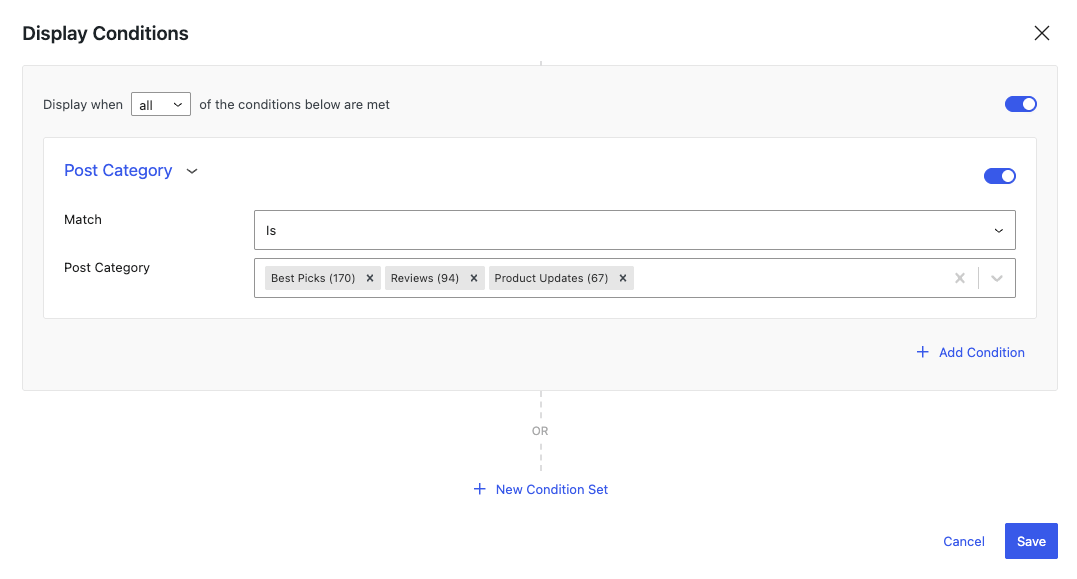Open the Match 'Is' dropdown

pyautogui.click(x=635, y=230)
